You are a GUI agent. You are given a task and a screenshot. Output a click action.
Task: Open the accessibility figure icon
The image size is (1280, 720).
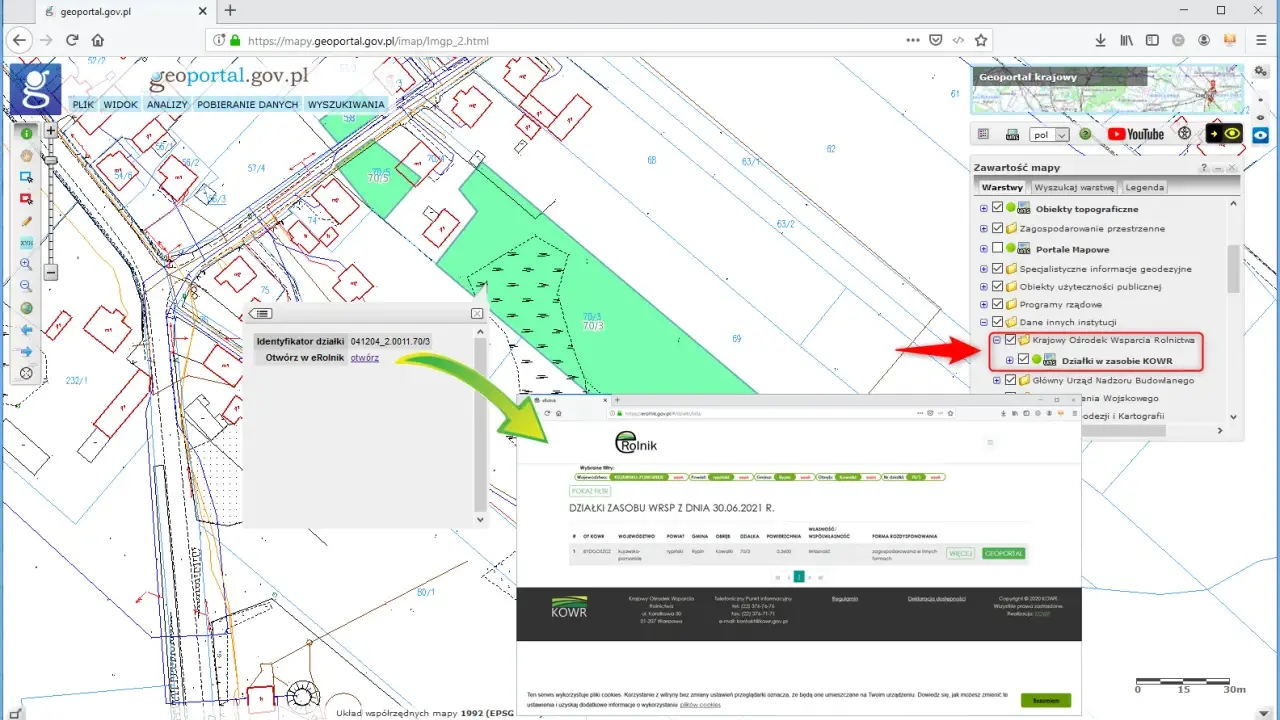click(x=1185, y=134)
